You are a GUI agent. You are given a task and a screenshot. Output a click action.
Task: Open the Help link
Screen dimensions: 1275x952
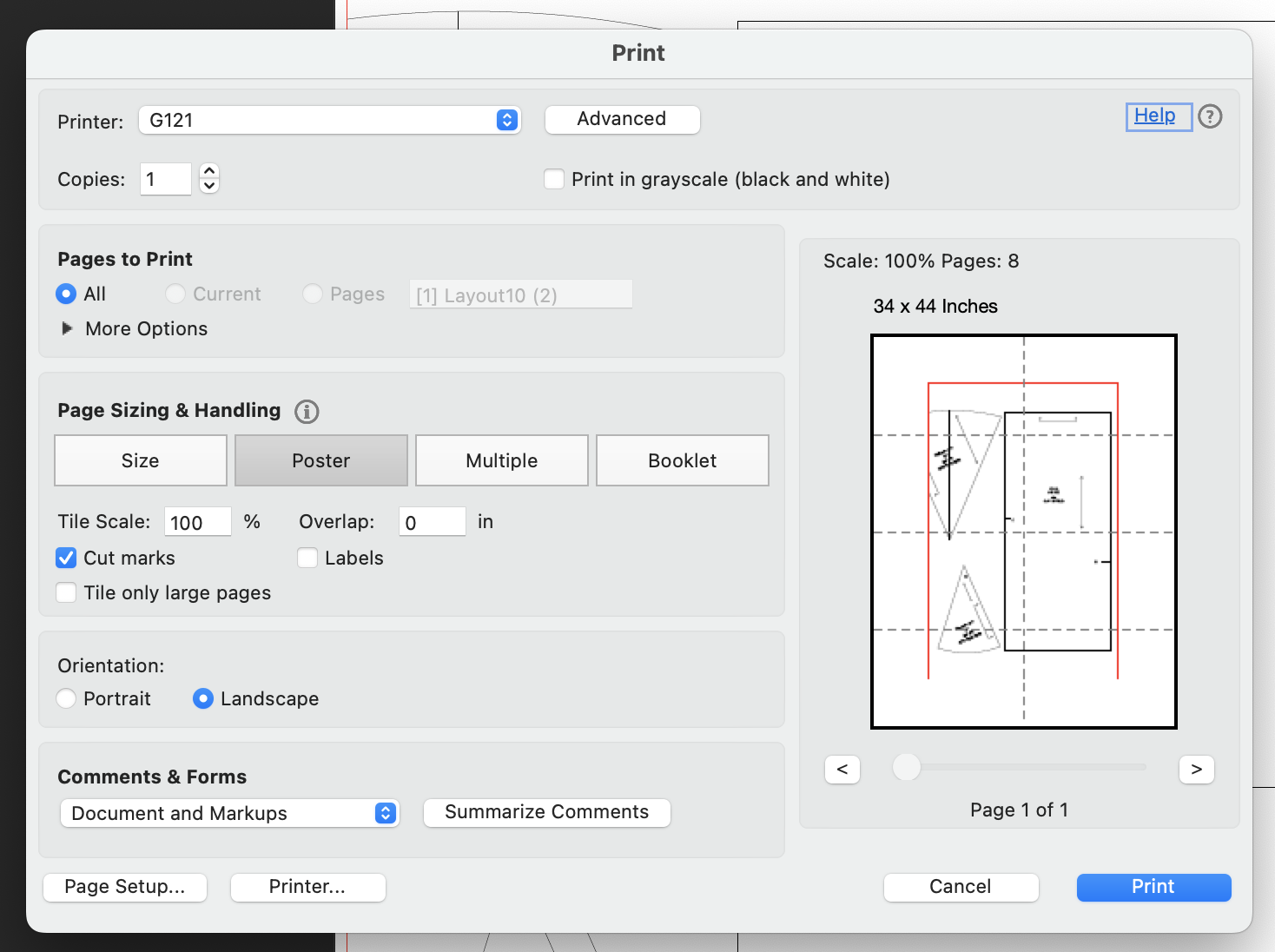tap(1158, 115)
